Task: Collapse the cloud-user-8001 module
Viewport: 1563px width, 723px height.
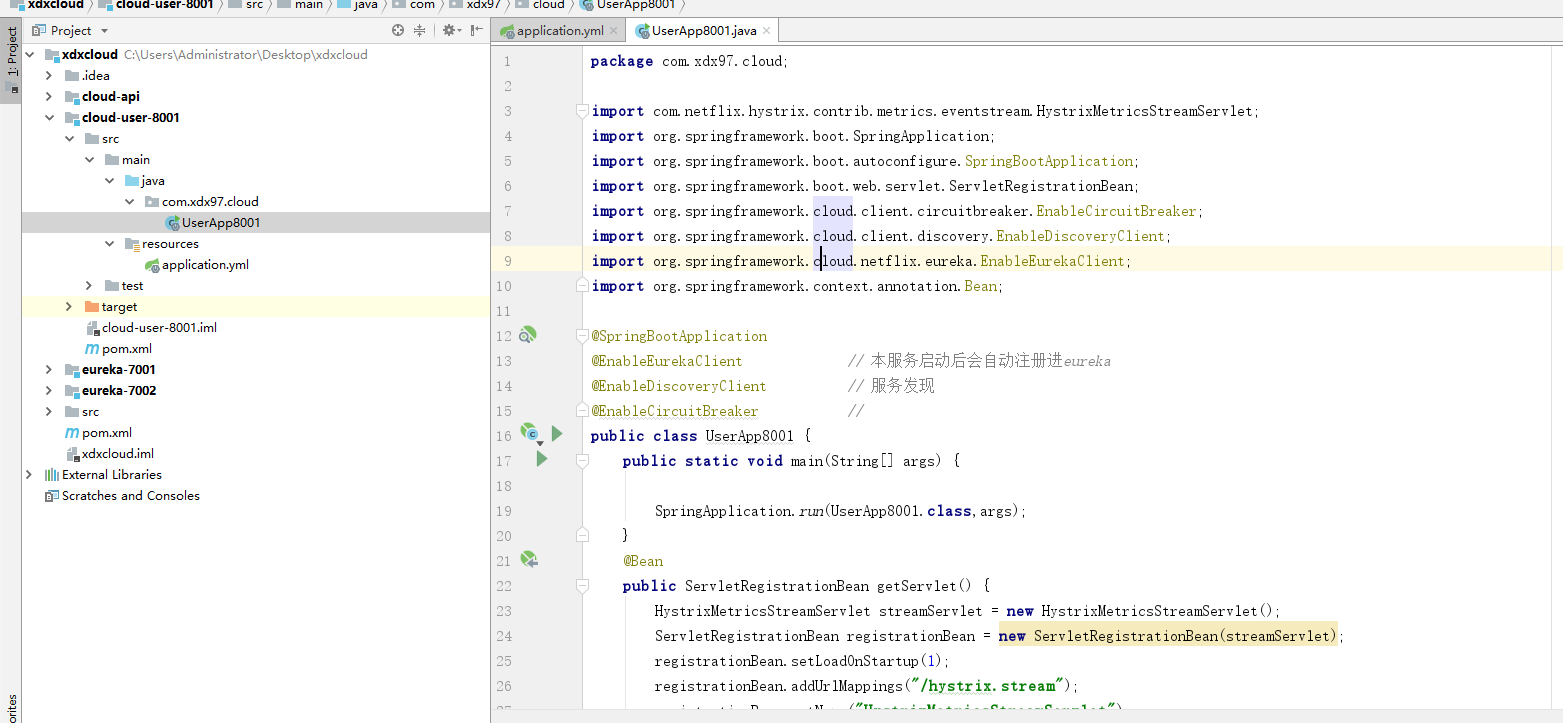Action: point(49,118)
